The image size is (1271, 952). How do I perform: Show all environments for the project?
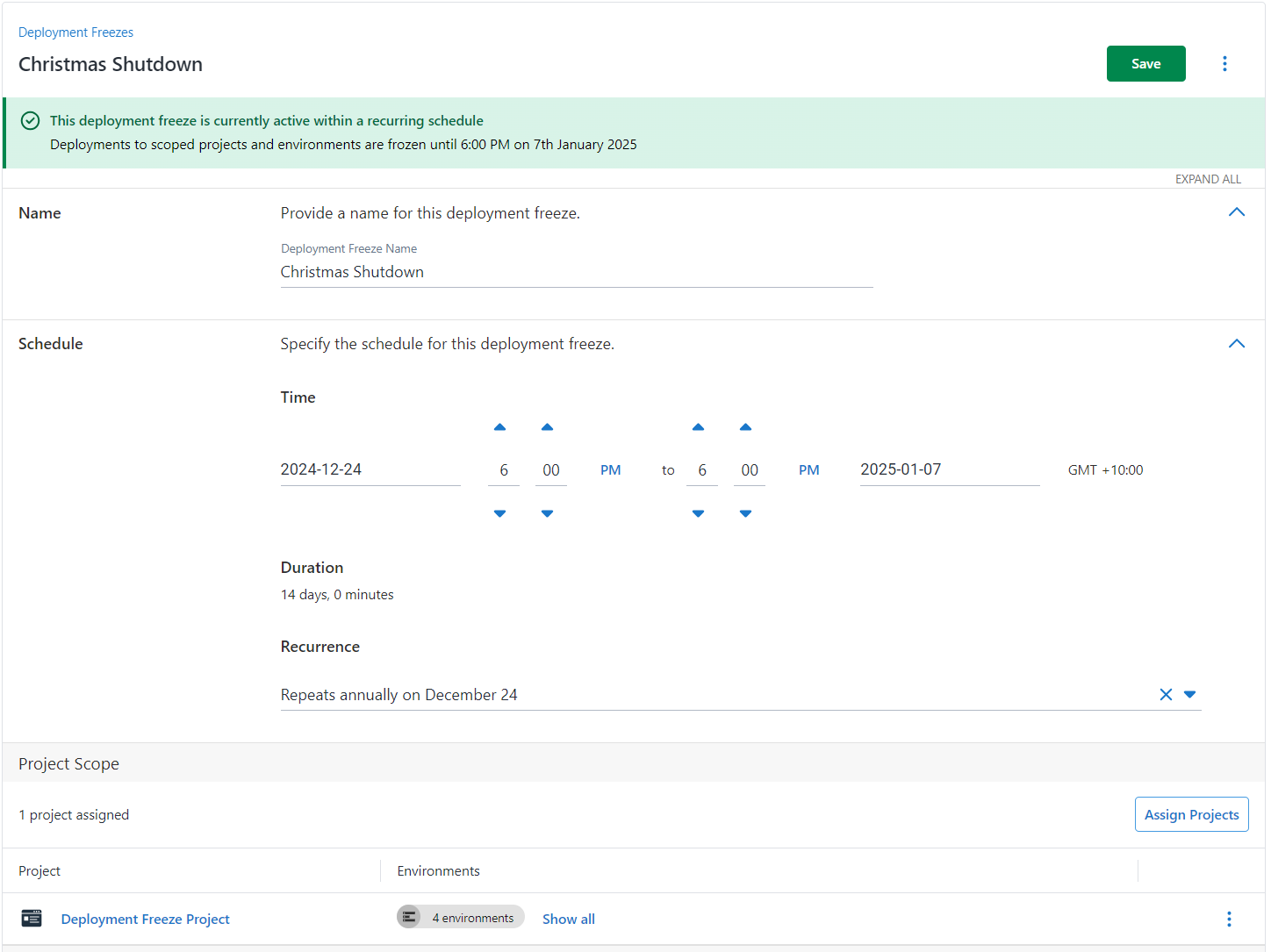point(568,919)
